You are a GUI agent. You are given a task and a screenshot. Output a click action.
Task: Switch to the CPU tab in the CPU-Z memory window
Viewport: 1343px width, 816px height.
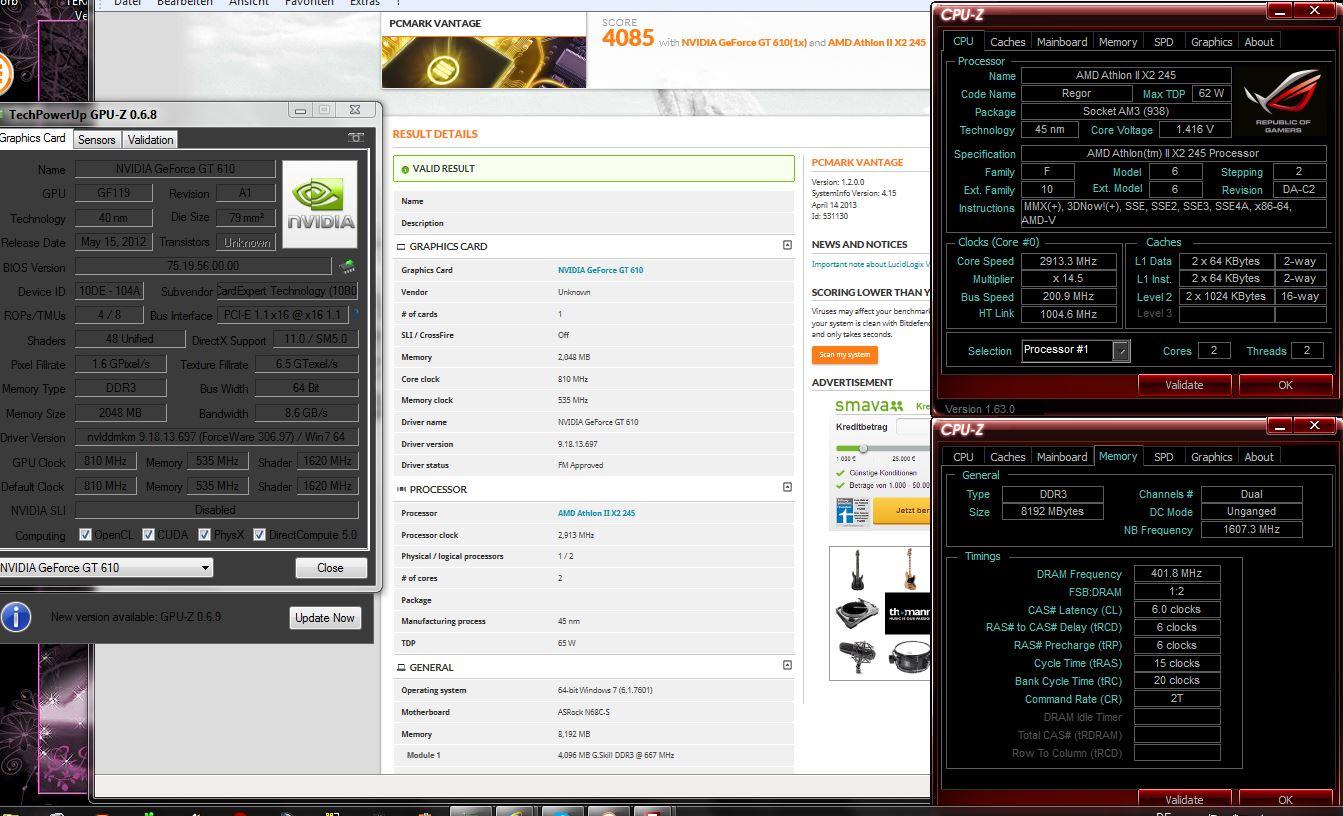point(963,457)
